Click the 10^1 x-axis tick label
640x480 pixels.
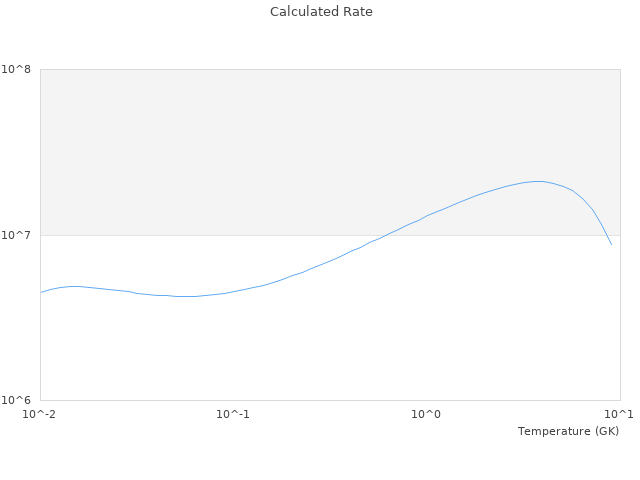(x=619, y=414)
